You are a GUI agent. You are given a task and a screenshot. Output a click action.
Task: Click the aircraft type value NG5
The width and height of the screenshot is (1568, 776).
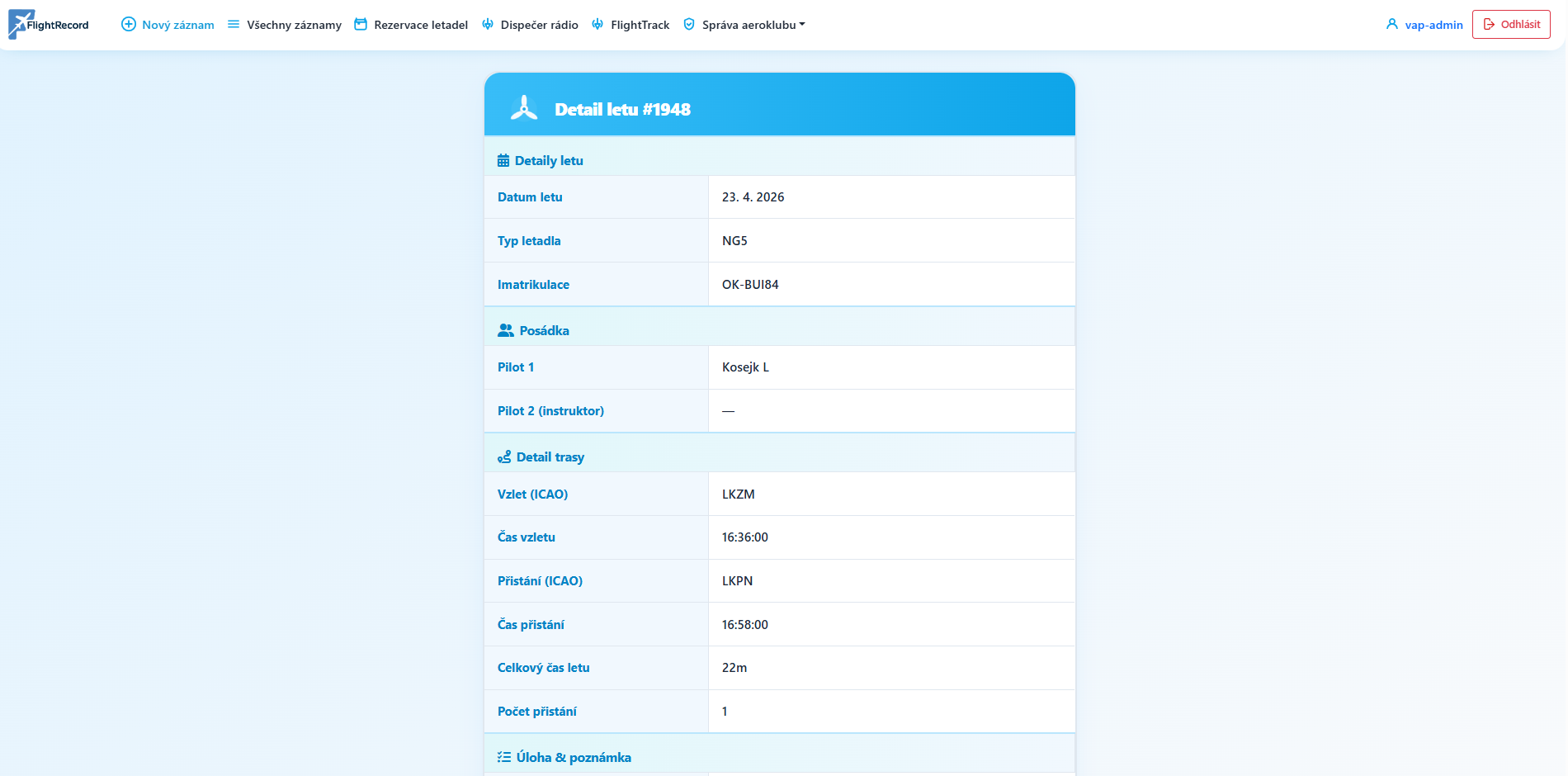click(x=734, y=241)
